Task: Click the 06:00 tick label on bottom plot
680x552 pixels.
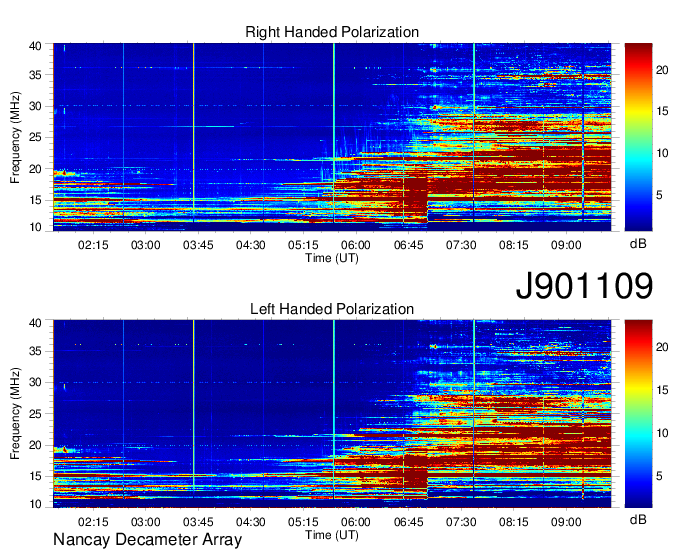Action: [356, 522]
